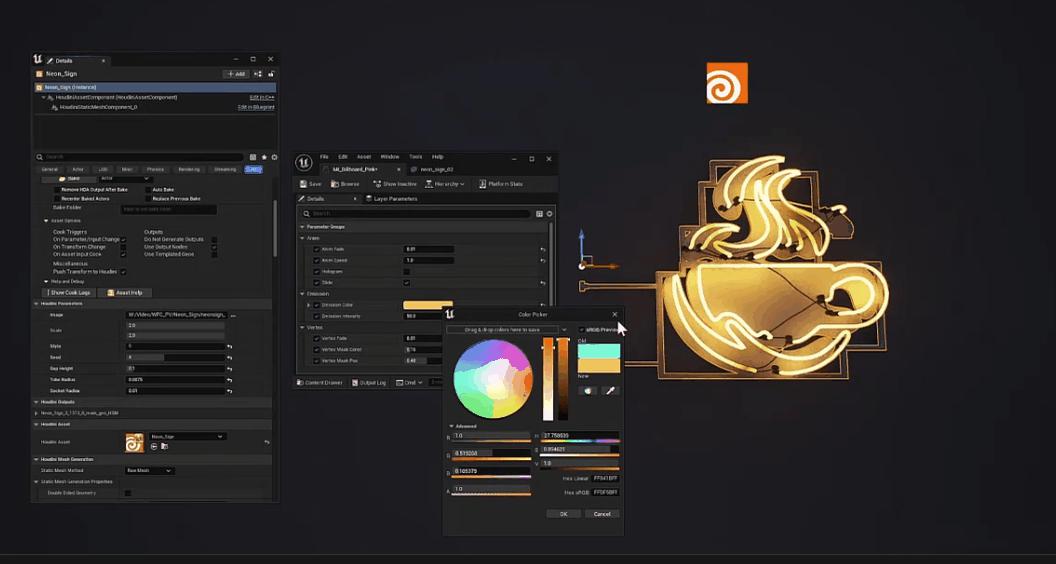Open Platform Stats from the toolbar
The image size is (1056, 564).
click(499, 184)
